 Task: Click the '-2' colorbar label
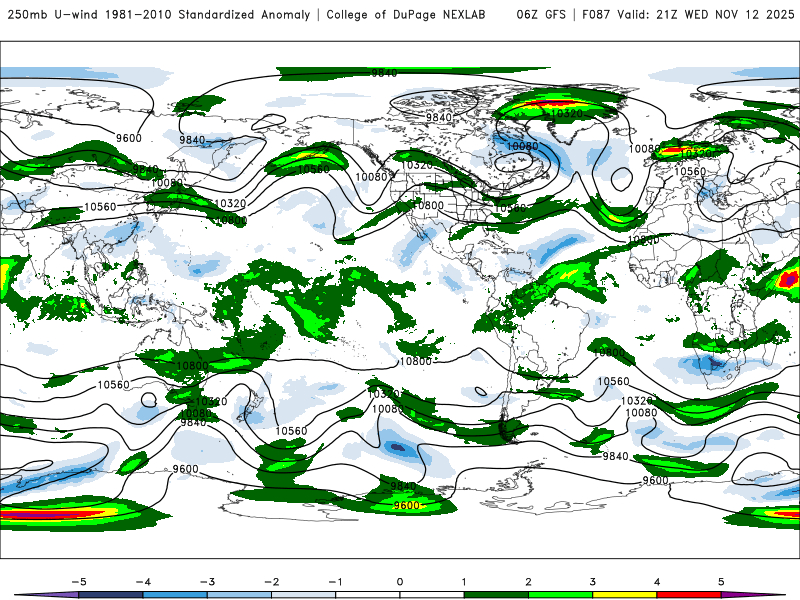click(271, 582)
